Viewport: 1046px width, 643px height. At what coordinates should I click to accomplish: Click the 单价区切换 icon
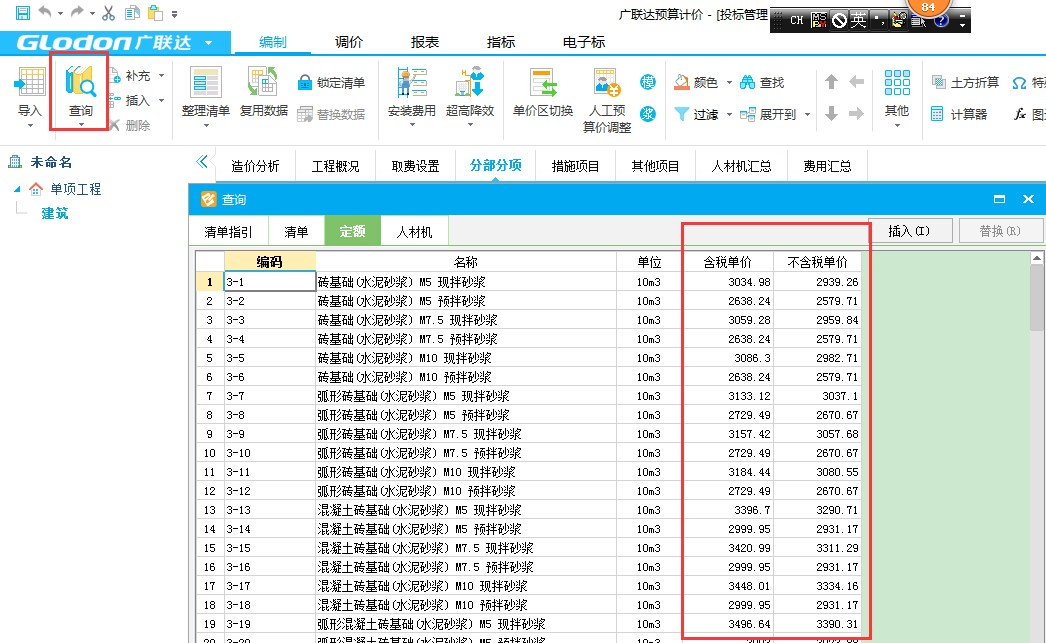pyautogui.click(x=542, y=85)
